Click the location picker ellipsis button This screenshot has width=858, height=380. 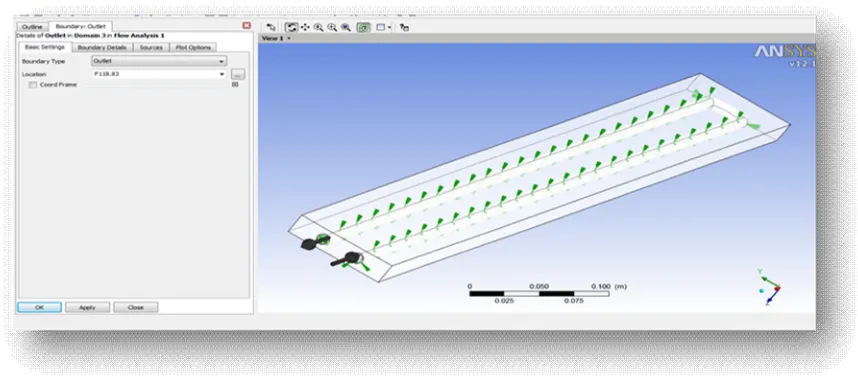(238, 74)
